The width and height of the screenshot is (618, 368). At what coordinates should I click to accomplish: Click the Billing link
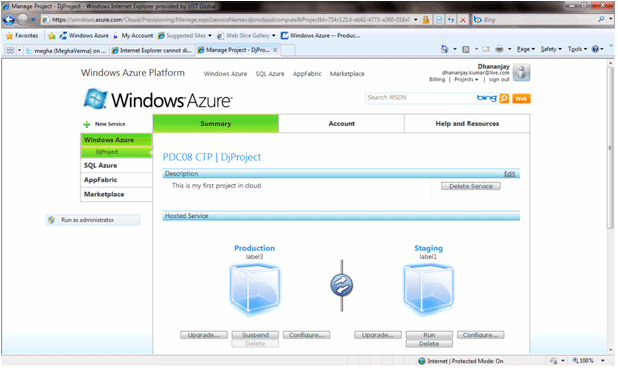pos(437,80)
